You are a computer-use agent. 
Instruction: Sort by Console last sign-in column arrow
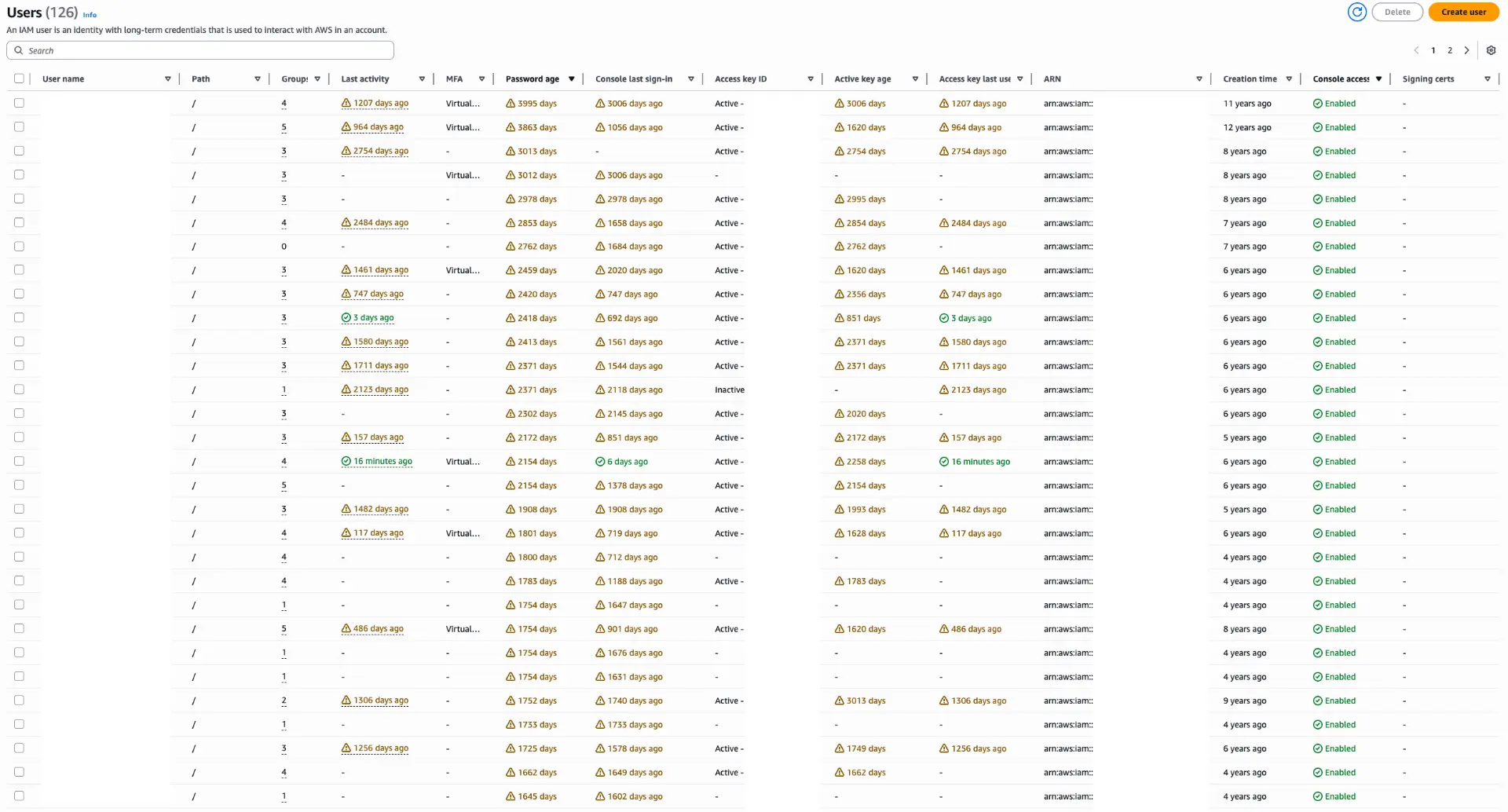point(690,79)
